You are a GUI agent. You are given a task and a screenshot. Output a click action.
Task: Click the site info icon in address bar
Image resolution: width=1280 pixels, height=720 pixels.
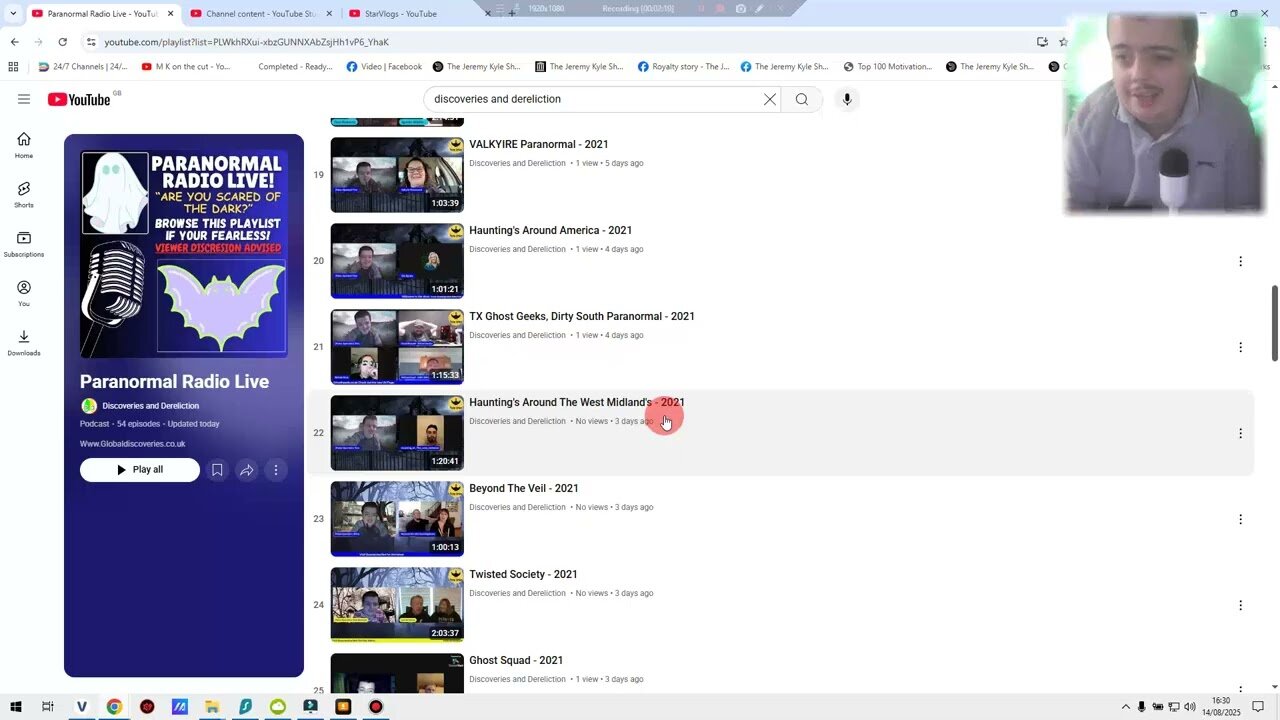pos(91,42)
